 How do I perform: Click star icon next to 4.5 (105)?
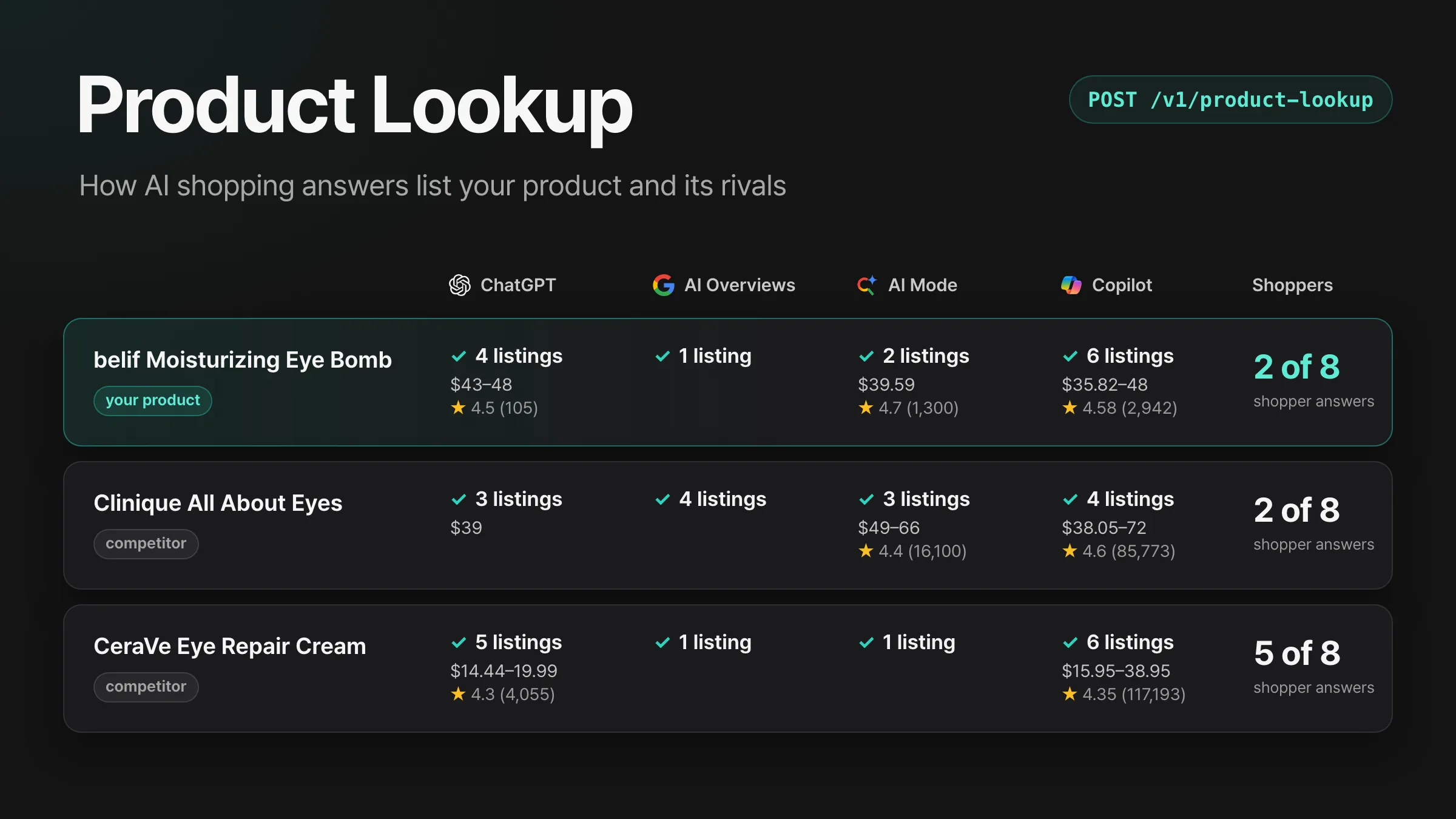point(458,408)
